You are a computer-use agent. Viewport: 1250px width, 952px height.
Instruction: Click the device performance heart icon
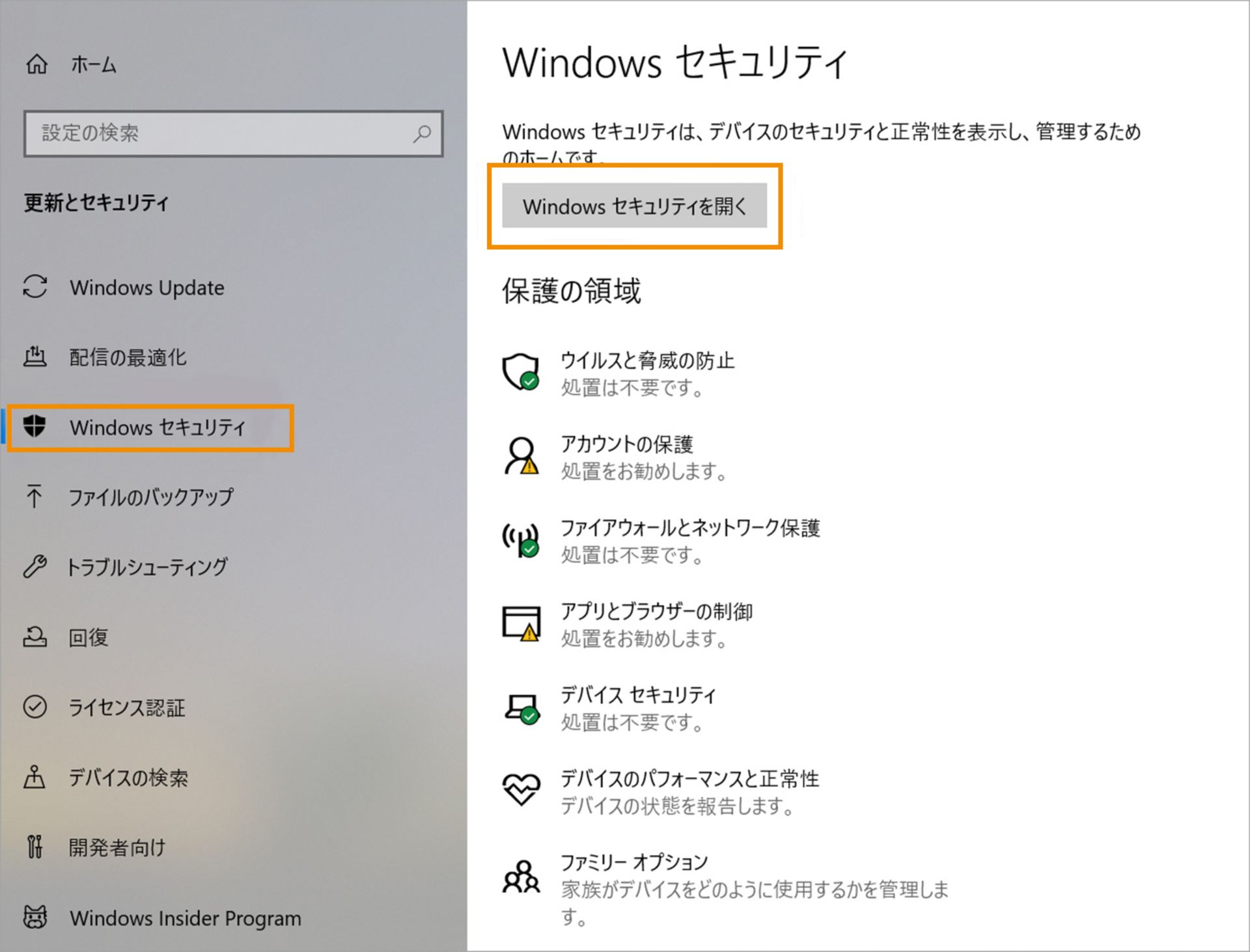coord(521,790)
